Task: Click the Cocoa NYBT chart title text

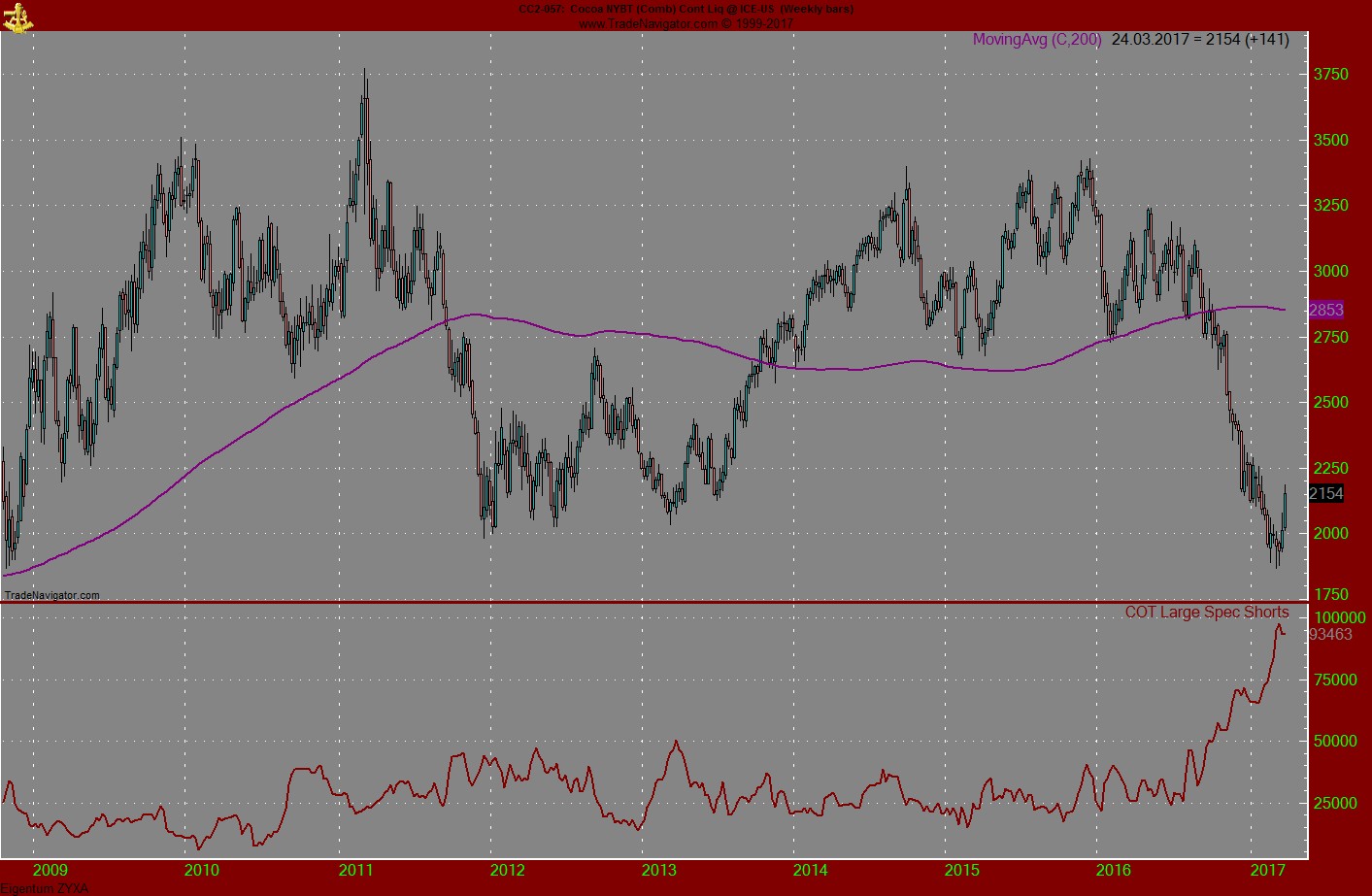Action: coord(686,10)
